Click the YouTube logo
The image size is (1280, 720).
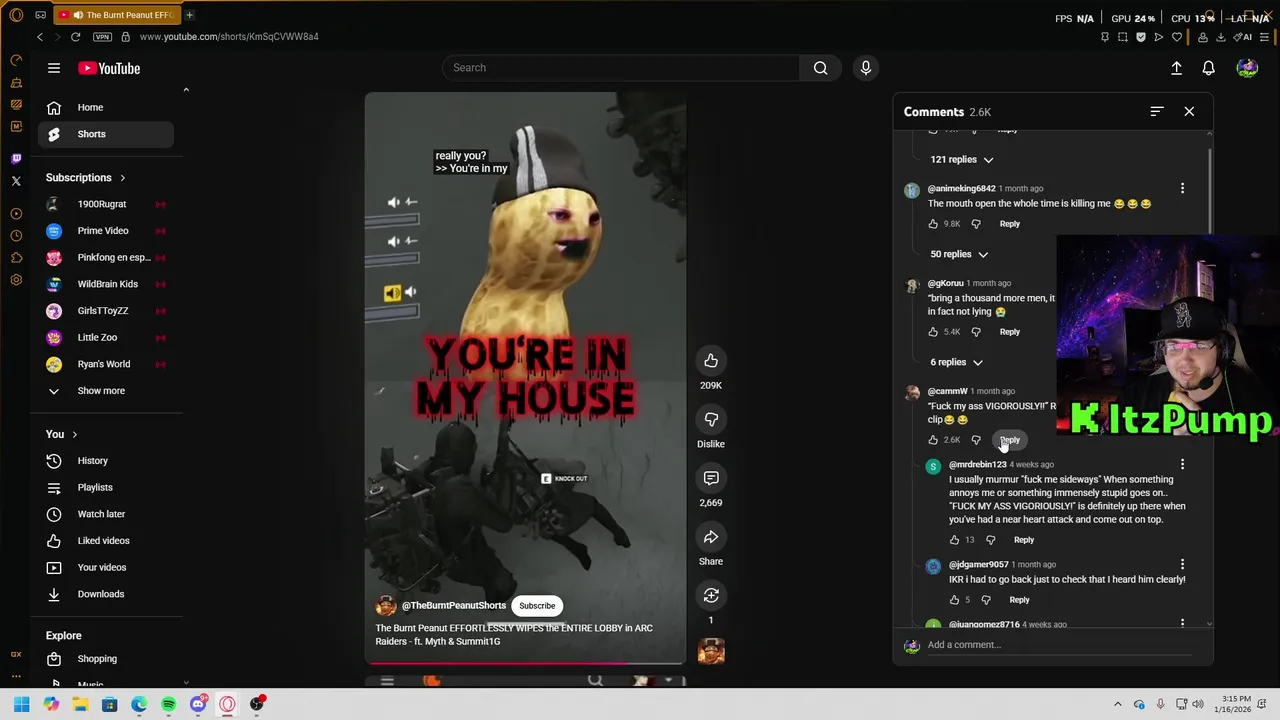(x=110, y=68)
